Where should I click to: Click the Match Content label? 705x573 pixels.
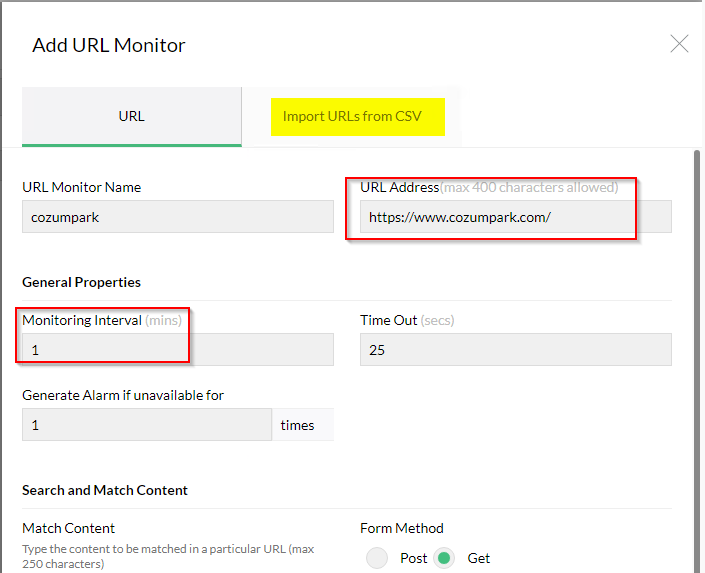tap(68, 528)
